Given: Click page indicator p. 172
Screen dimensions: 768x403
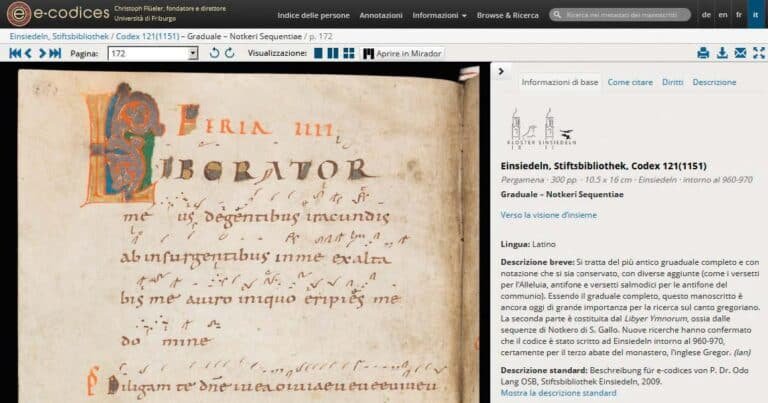Looking at the screenshot, I should click(322, 36).
